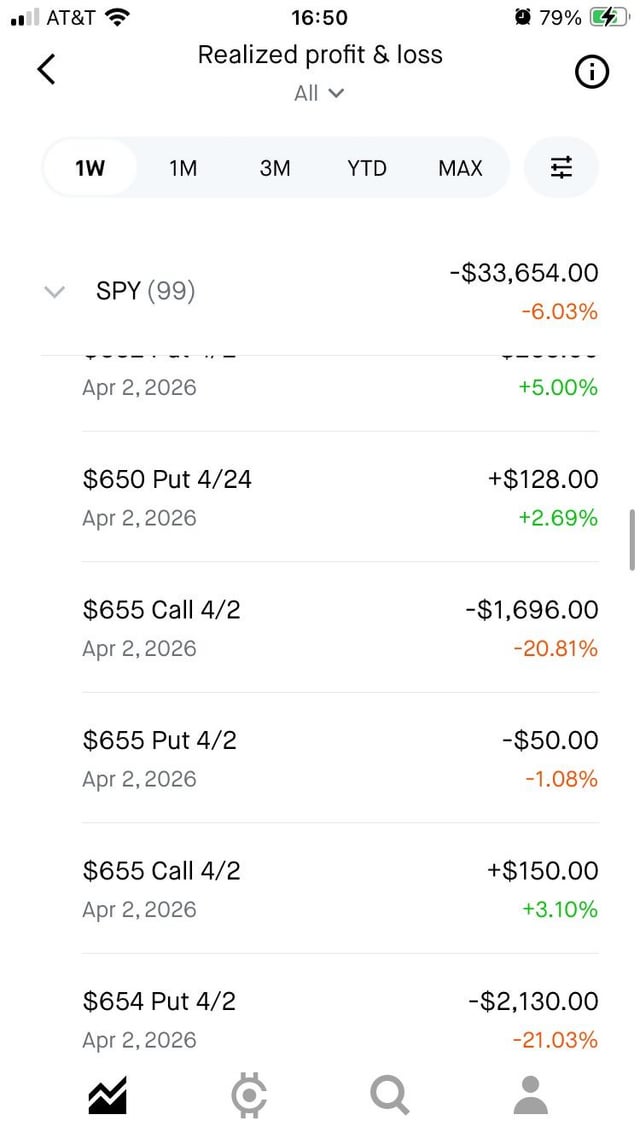This screenshot has width=640, height=1138.
Task: Open the search magnifier icon
Action: click(389, 1095)
